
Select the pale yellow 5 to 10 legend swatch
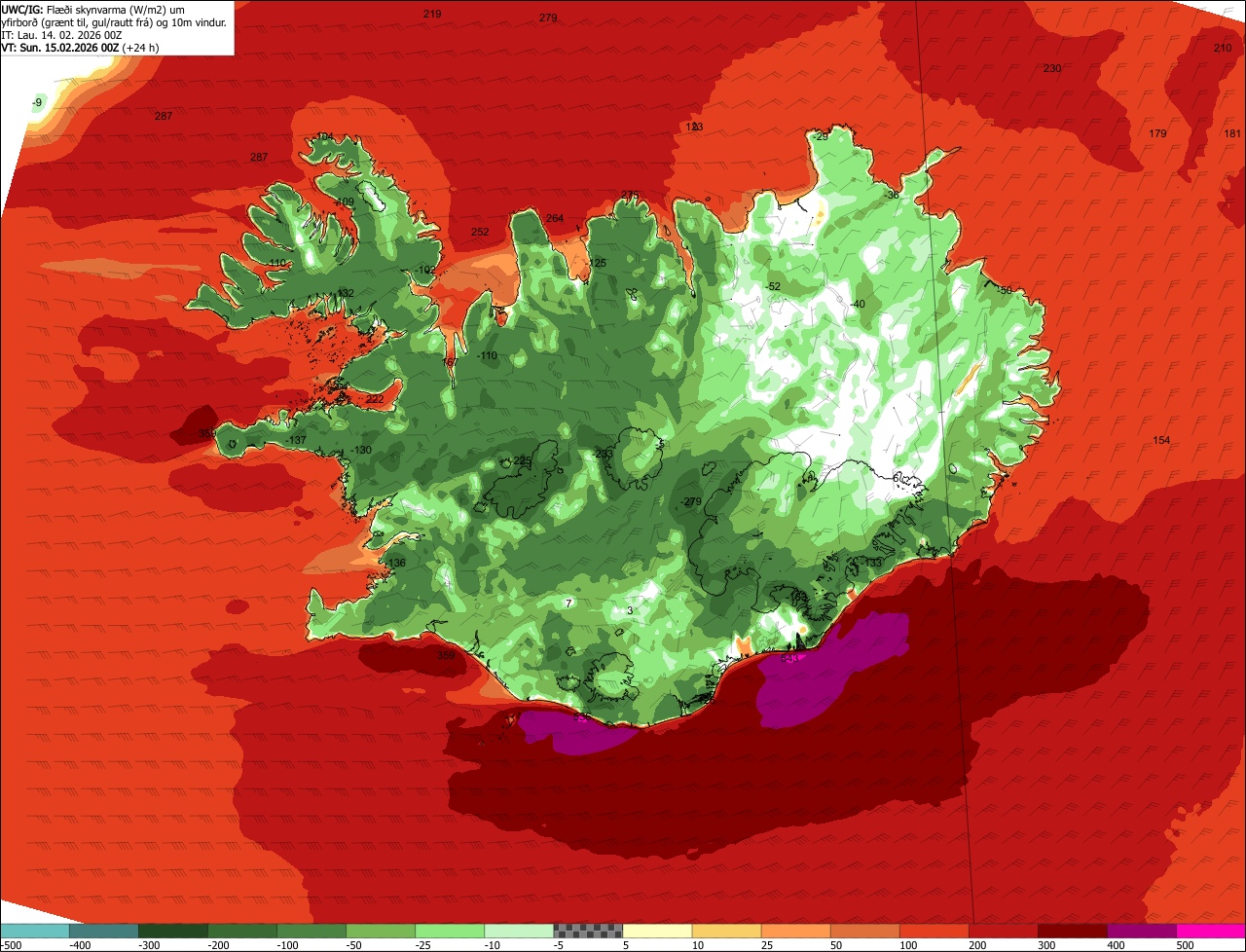point(657,931)
